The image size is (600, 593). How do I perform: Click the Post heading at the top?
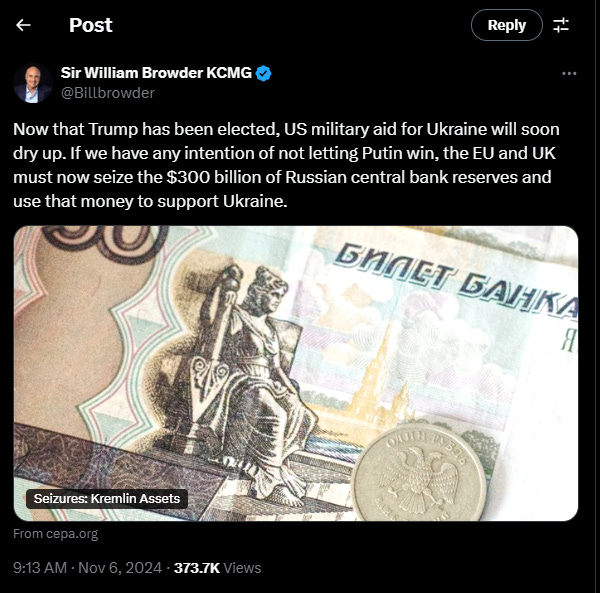pyautogui.click(x=91, y=25)
